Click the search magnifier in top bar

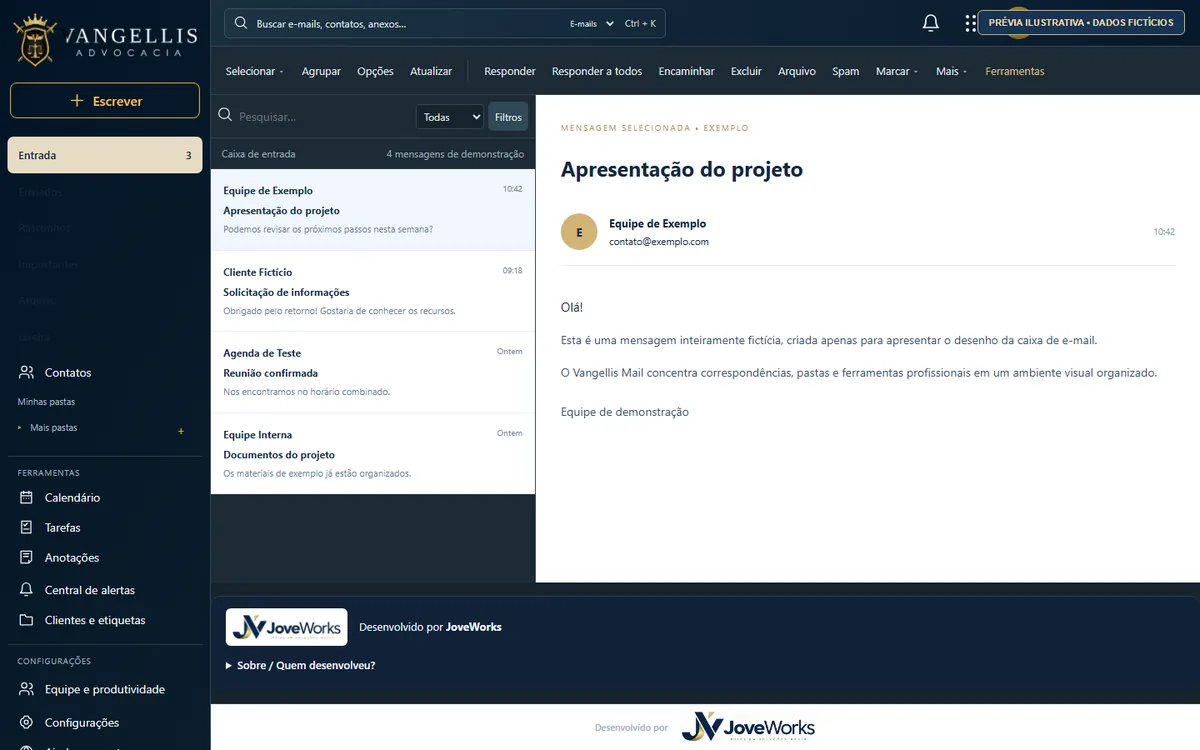pos(242,23)
